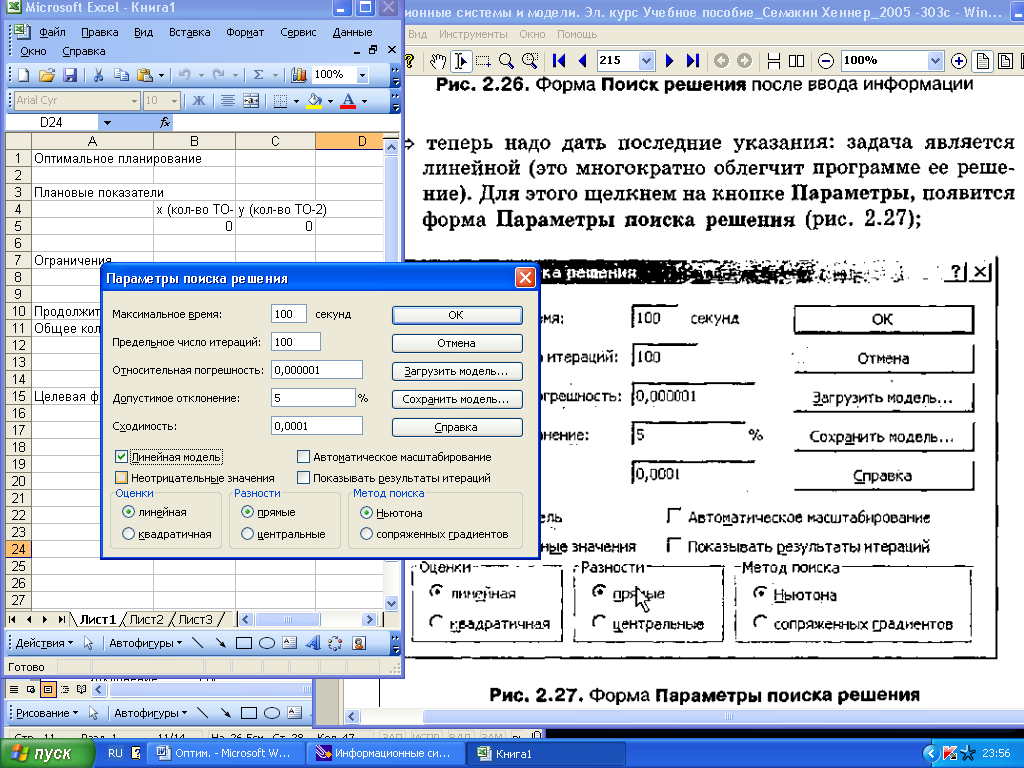Select центральные differences option
This screenshot has width=1024, height=768.
(247, 534)
